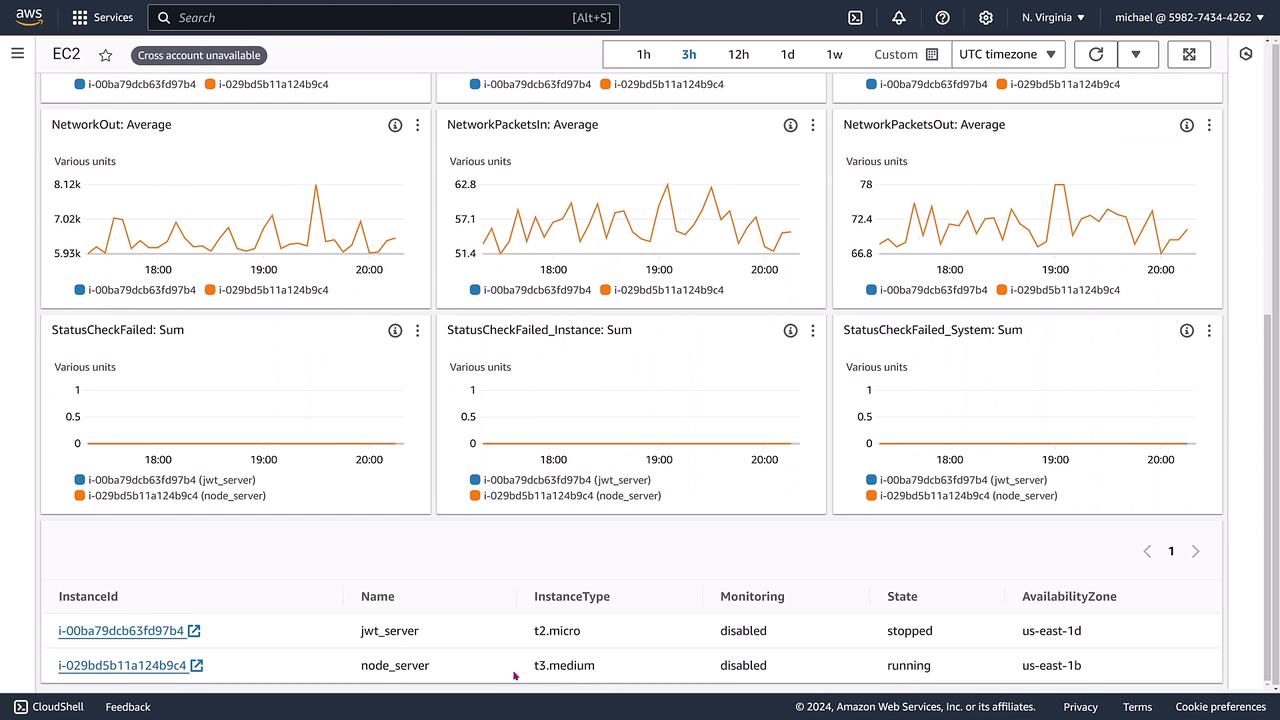Switch the time range to 12h

pyautogui.click(x=738, y=54)
